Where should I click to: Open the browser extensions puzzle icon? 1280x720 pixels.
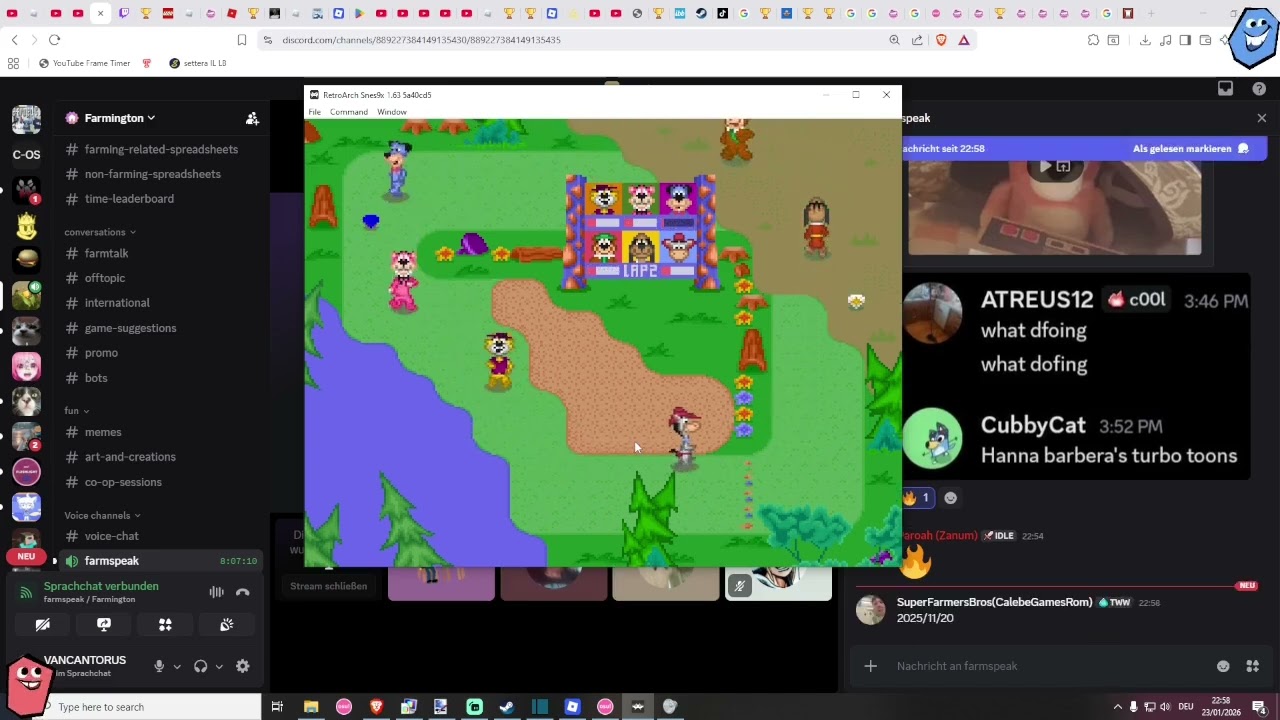coord(1093,40)
